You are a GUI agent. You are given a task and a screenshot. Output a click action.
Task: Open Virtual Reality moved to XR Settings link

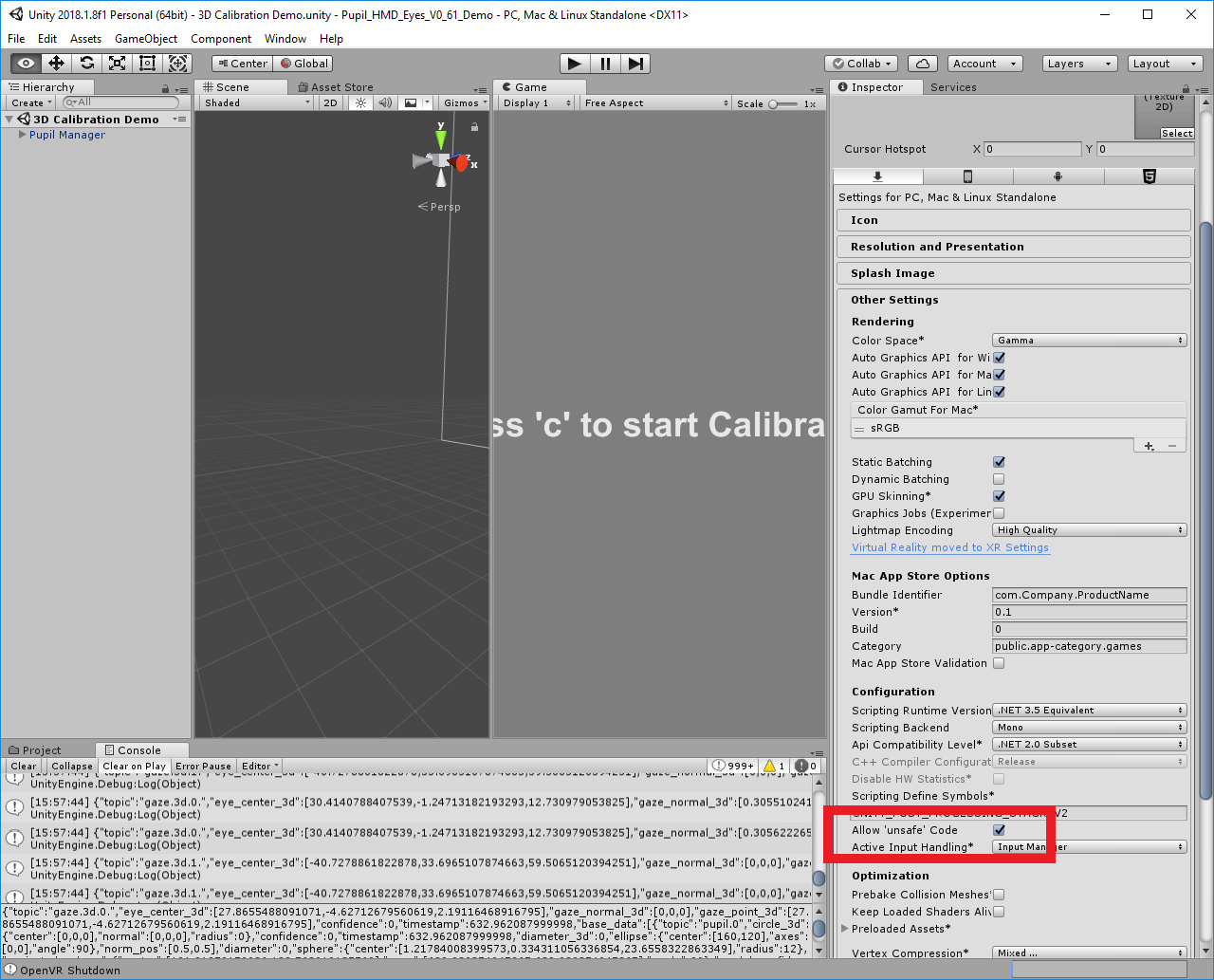tap(950, 547)
